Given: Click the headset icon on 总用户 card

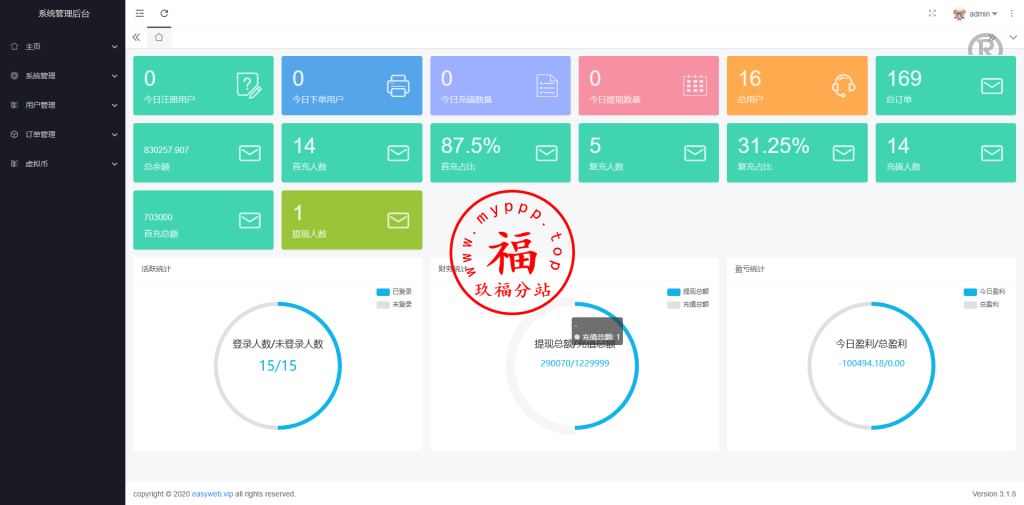Looking at the screenshot, I should [843, 86].
